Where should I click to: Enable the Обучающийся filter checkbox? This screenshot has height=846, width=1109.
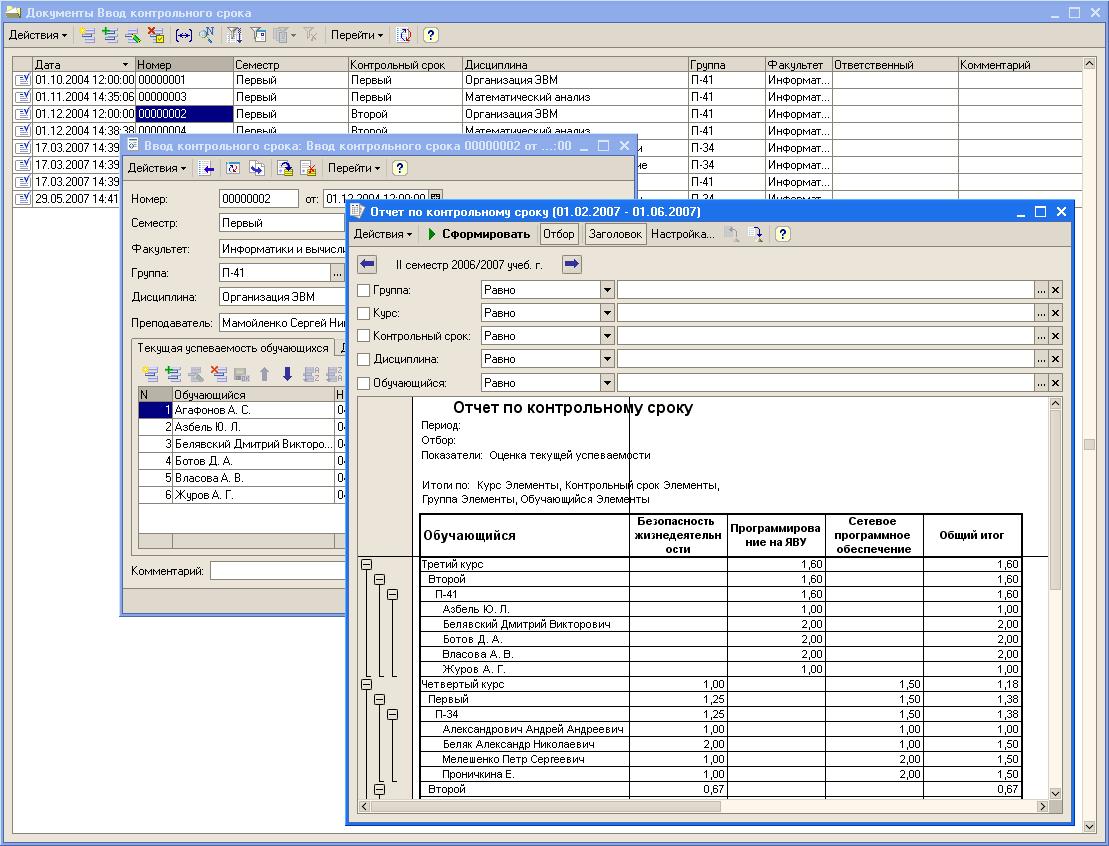coord(364,383)
